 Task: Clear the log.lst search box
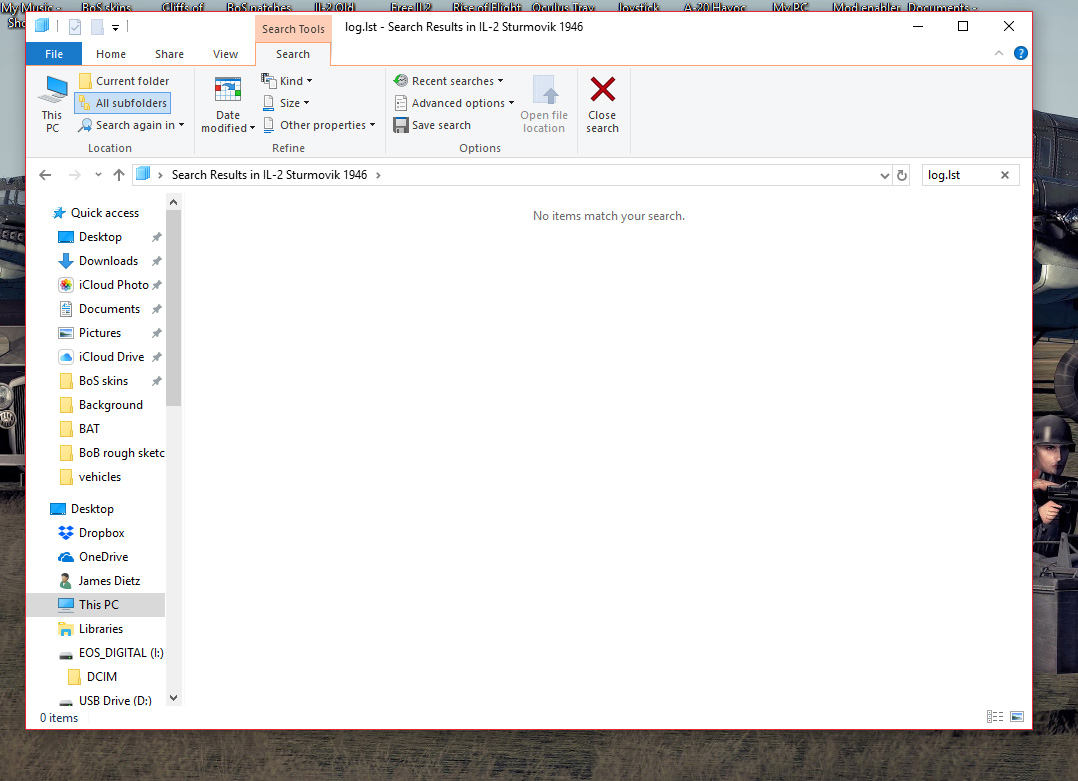(1004, 175)
